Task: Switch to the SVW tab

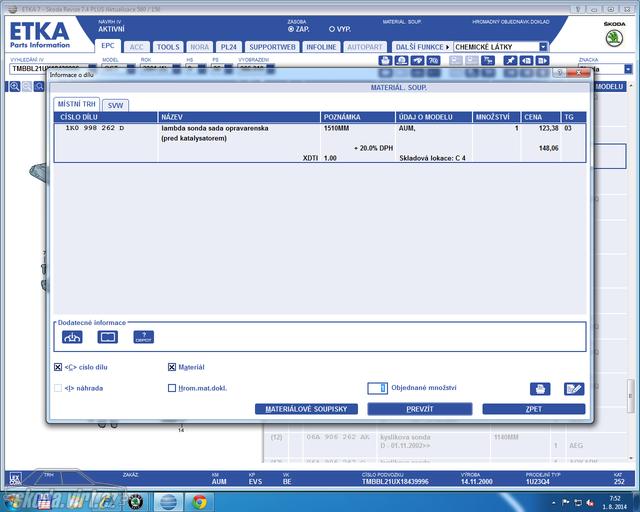Action: (x=116, y=105)
